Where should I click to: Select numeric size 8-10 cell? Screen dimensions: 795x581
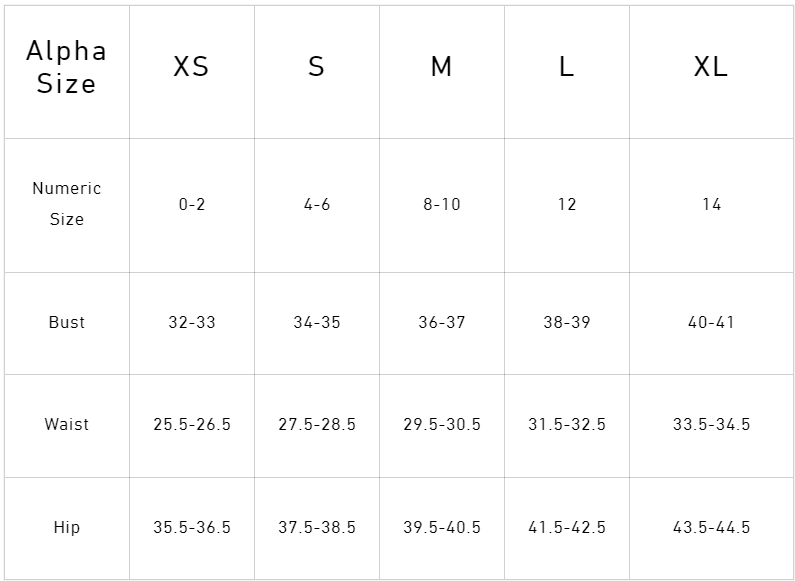tap(441, 205)
